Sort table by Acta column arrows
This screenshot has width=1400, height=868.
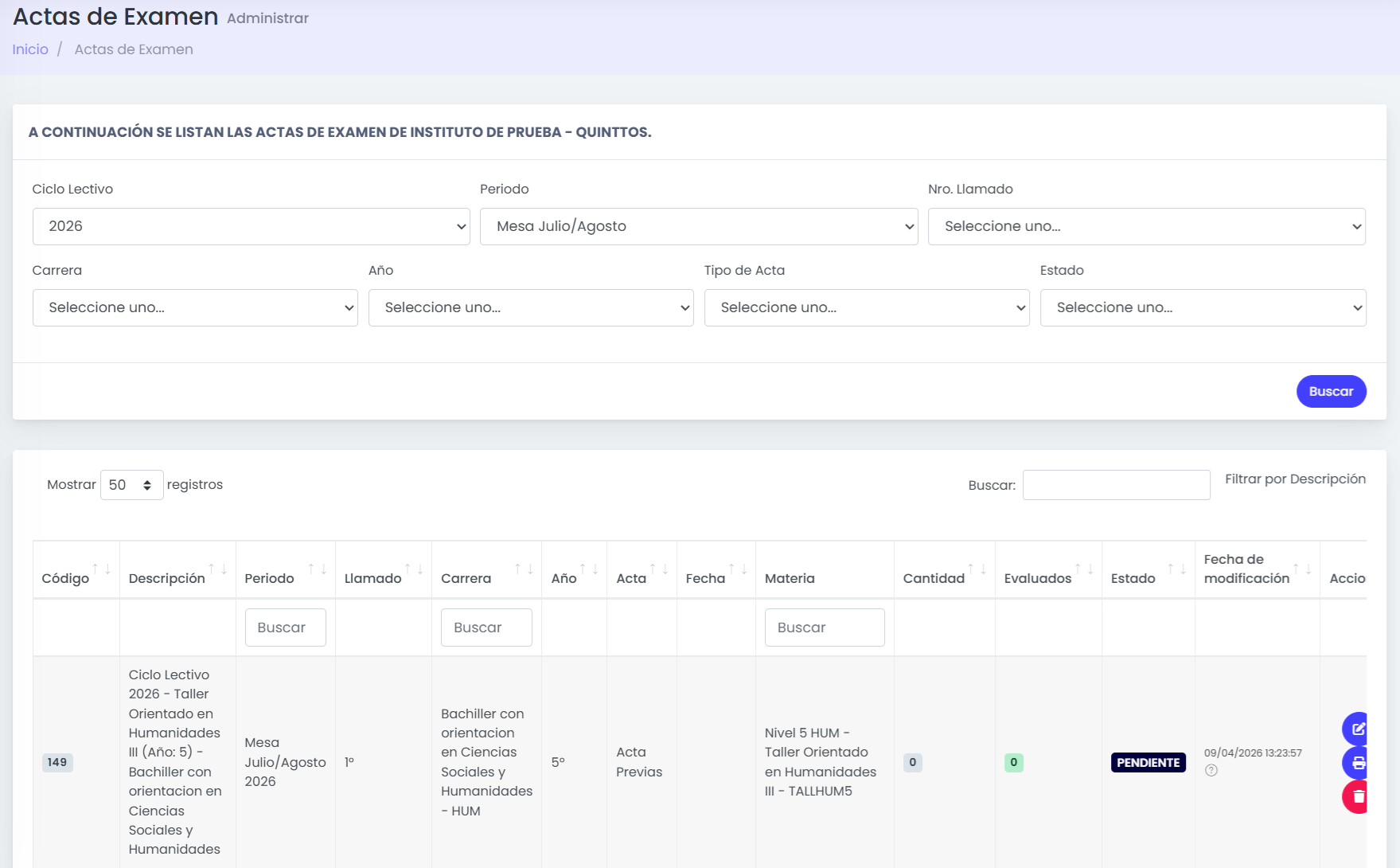(659, 569)
